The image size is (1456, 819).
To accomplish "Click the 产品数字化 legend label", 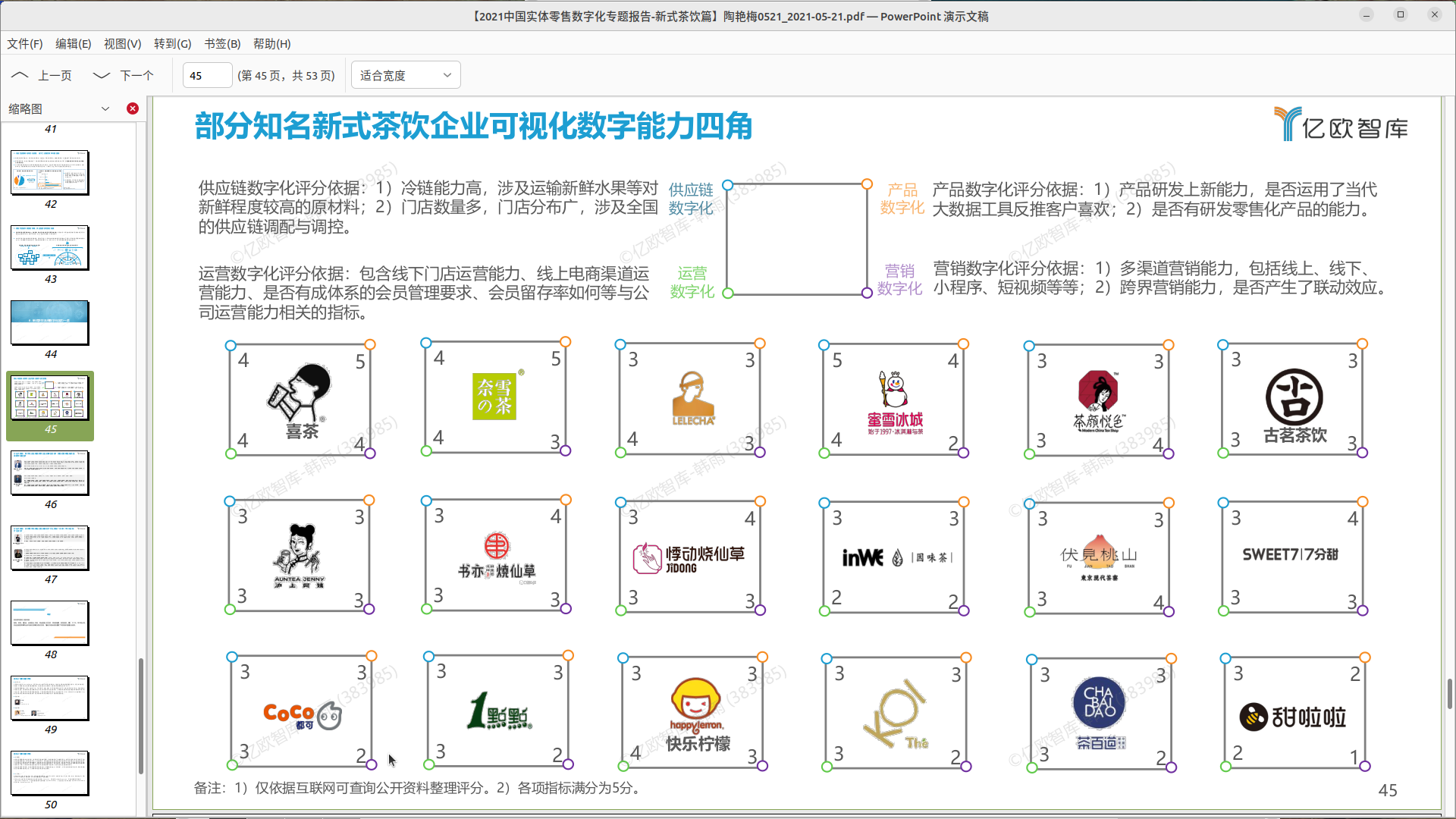I will coord(902,199).
